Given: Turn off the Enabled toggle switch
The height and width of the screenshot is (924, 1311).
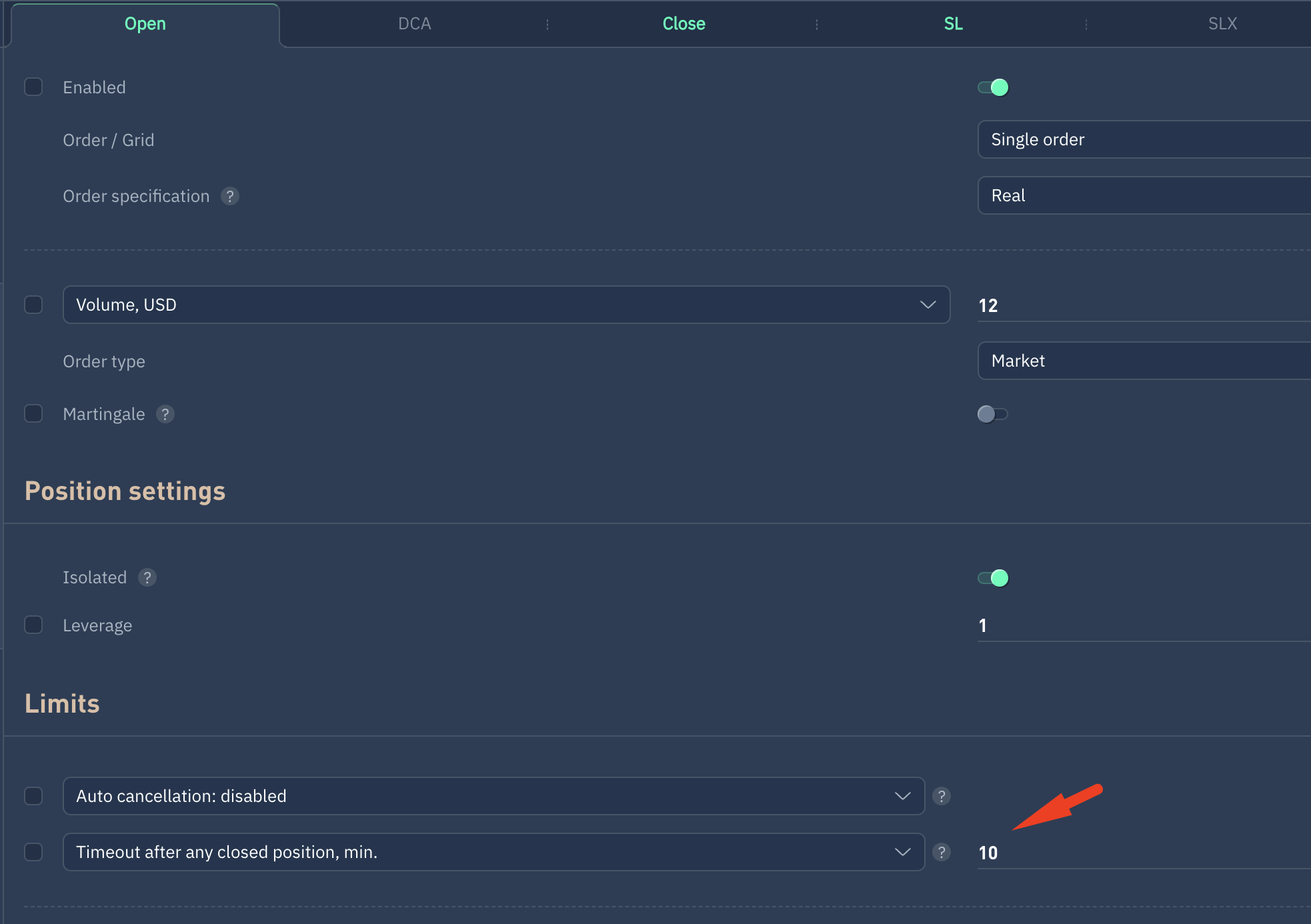Looking at the screenshot, I should click(993, 87).
